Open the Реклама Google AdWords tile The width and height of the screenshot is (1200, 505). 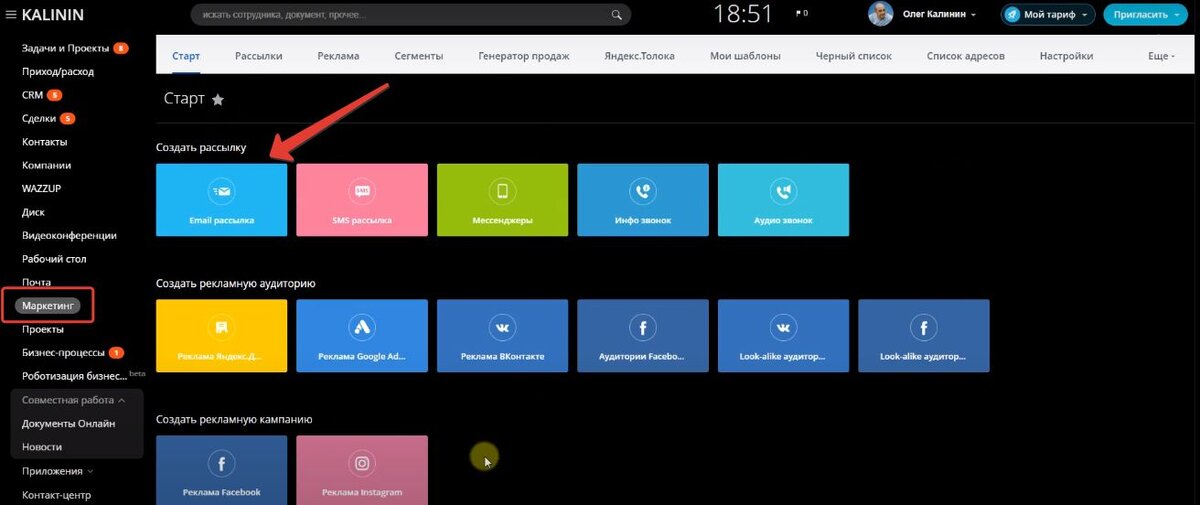(x=362, y=335)
